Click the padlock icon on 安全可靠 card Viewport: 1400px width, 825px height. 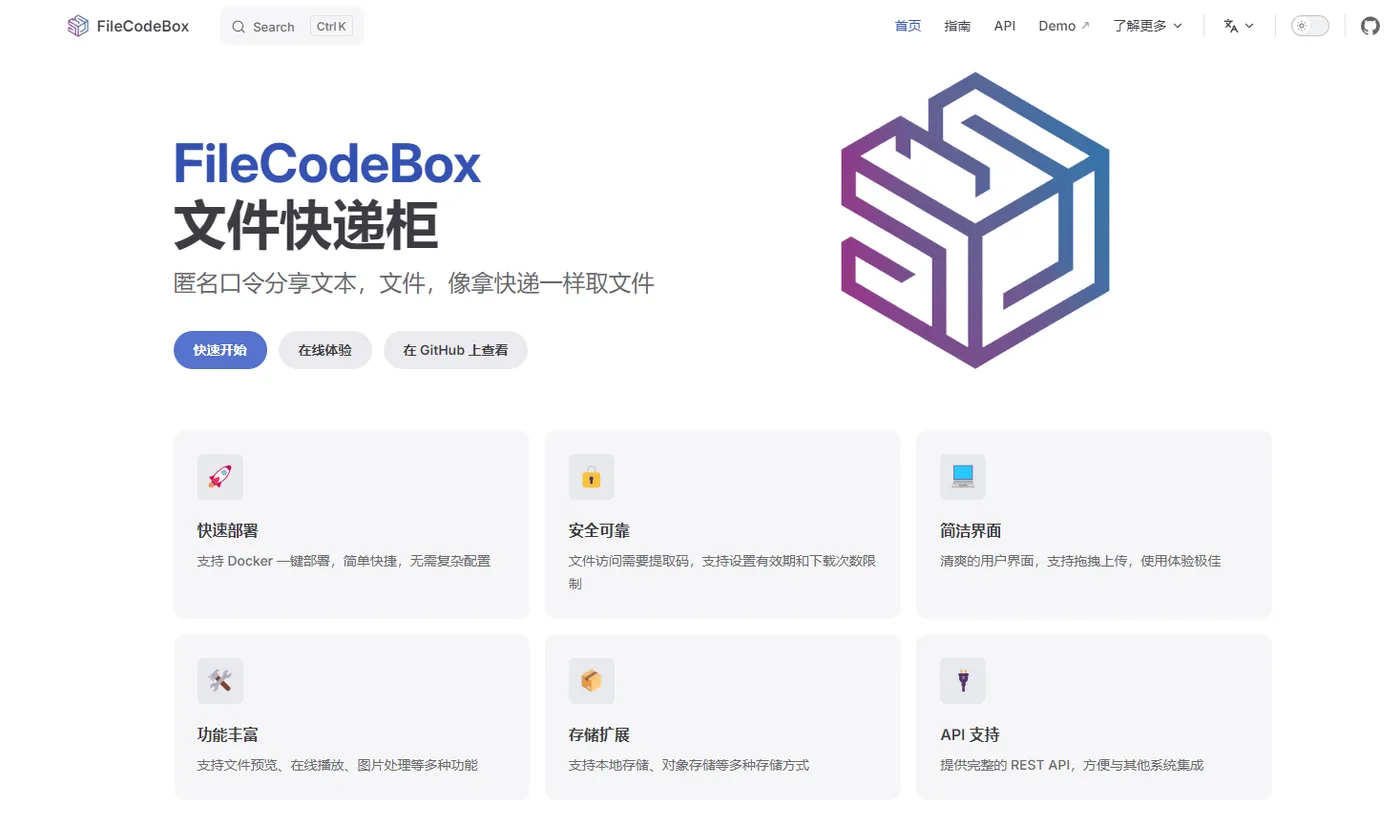[591, 477]
